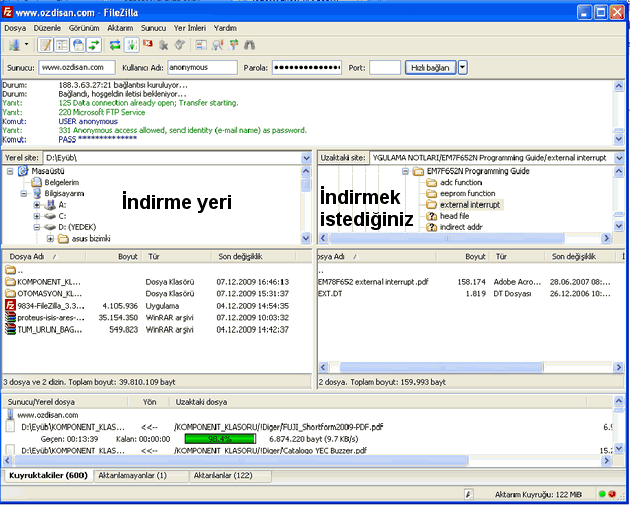Select the head file unknown-folder icon
The height and width of the screenshot is (505, 630).
pyautogui.click(x=432, y=216)
